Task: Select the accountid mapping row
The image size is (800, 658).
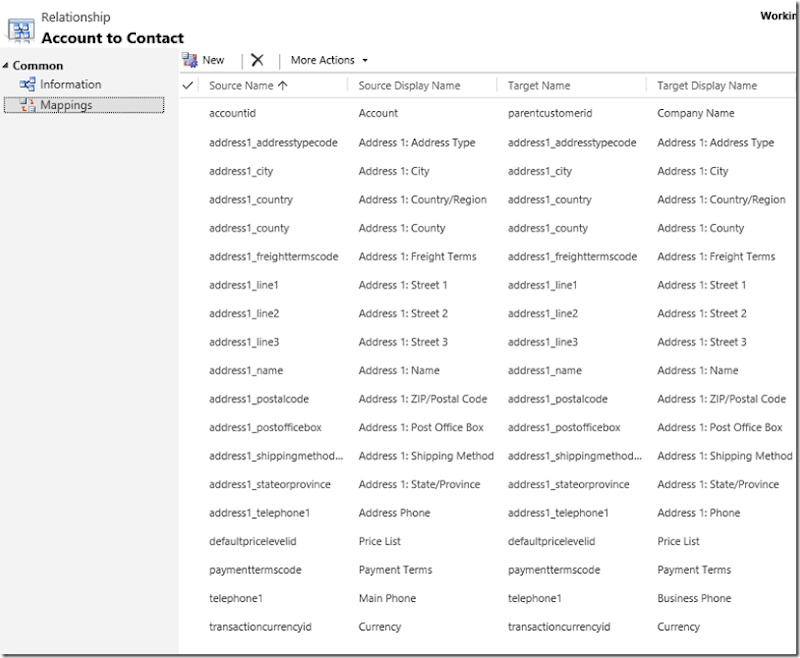Action: (233, 114)
